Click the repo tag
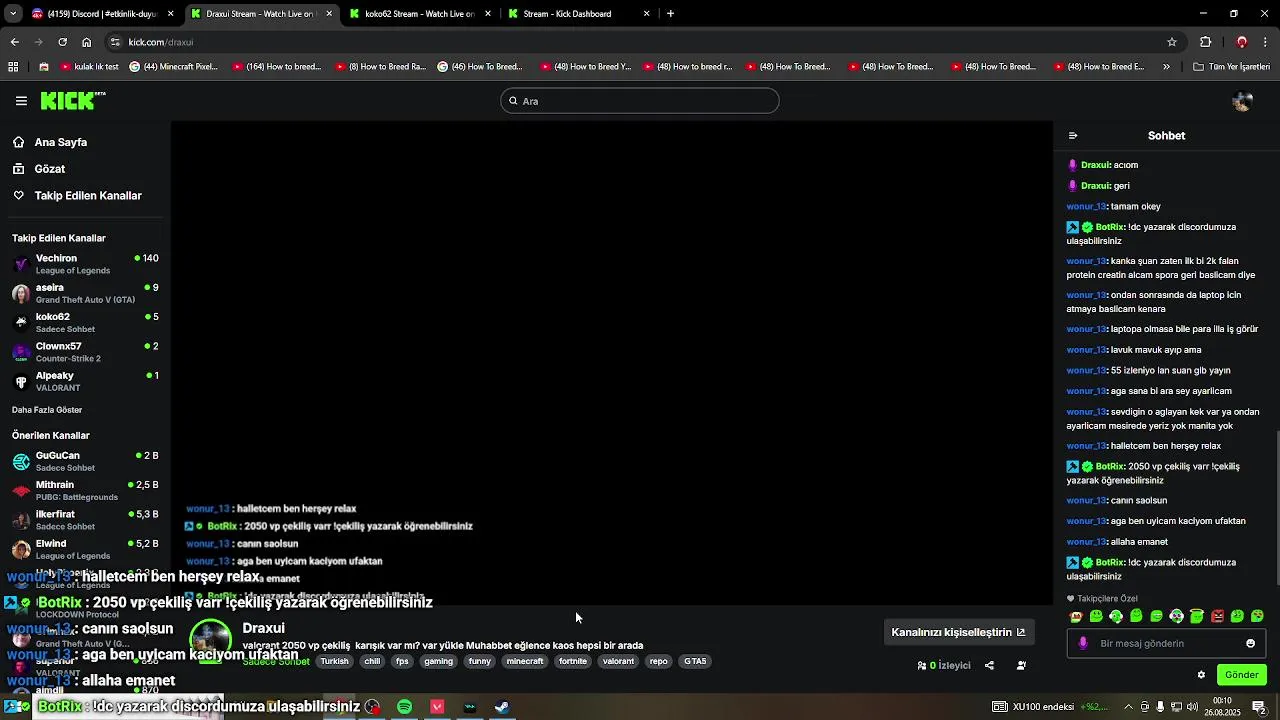This screenshot has width=1280, height=720. tap(659, 661)
